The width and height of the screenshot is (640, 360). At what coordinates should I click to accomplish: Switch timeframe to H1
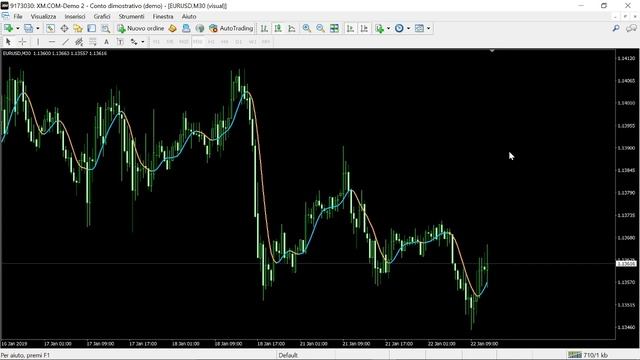pos(211,42)
